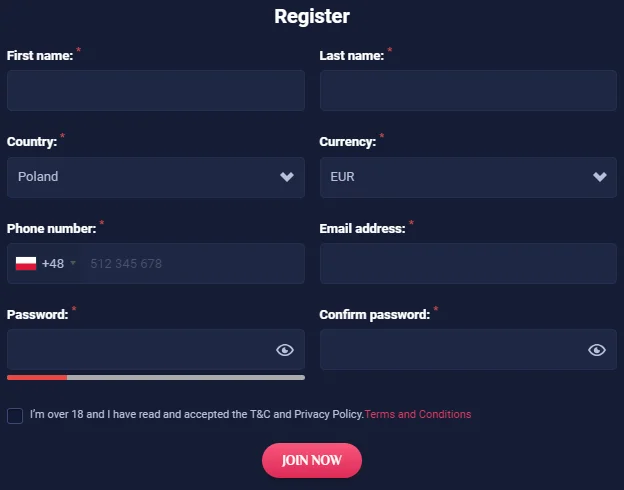Select the Phone number input field

[x=190, y=264]
